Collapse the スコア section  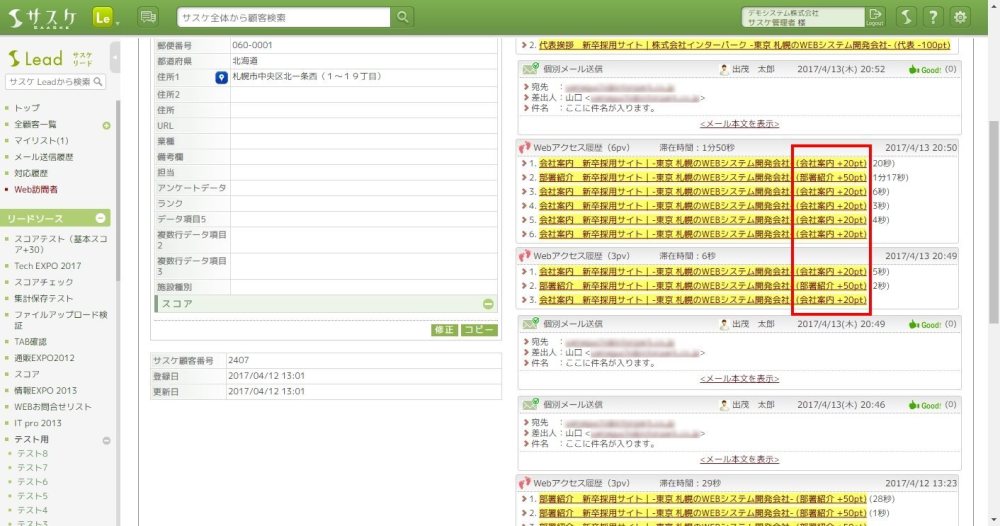(488, 304)
